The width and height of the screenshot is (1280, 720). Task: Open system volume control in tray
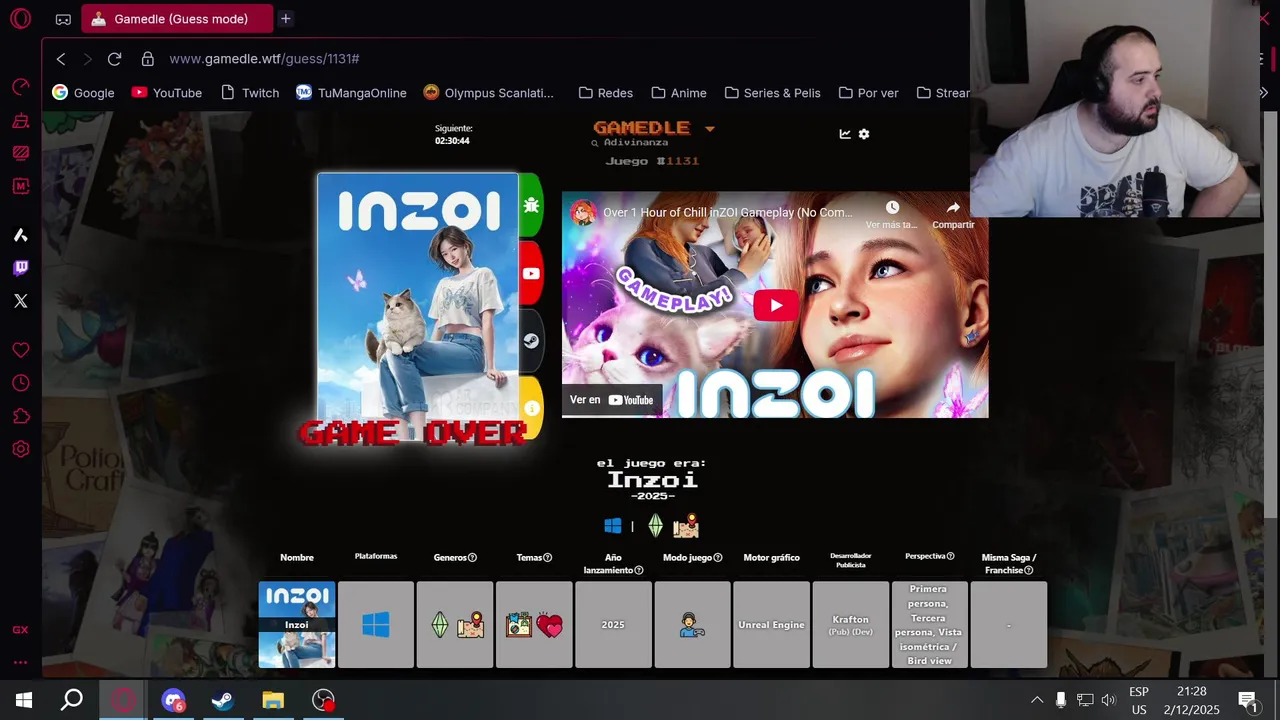click(1108, 700)
